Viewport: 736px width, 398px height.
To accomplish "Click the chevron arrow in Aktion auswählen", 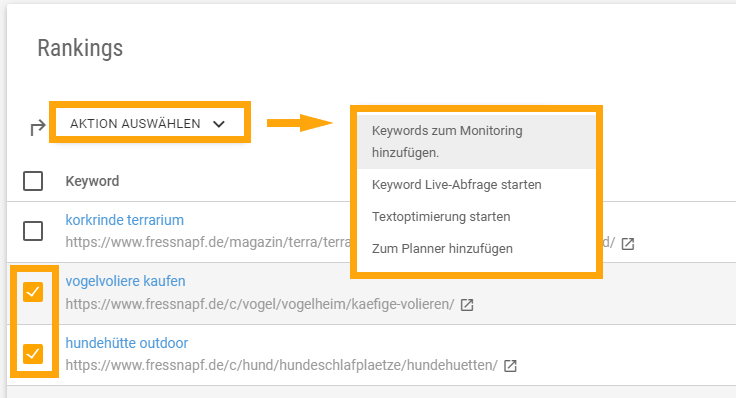I will tap(219, 124).
